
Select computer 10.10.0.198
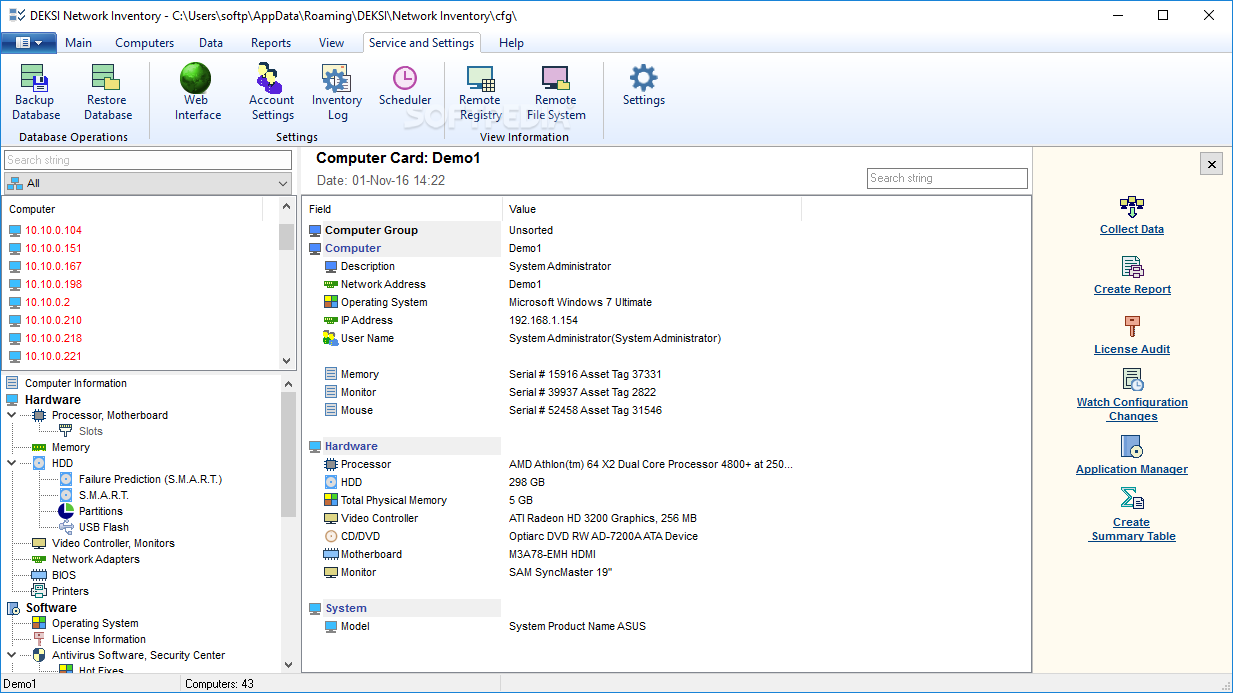coord(54,284)
